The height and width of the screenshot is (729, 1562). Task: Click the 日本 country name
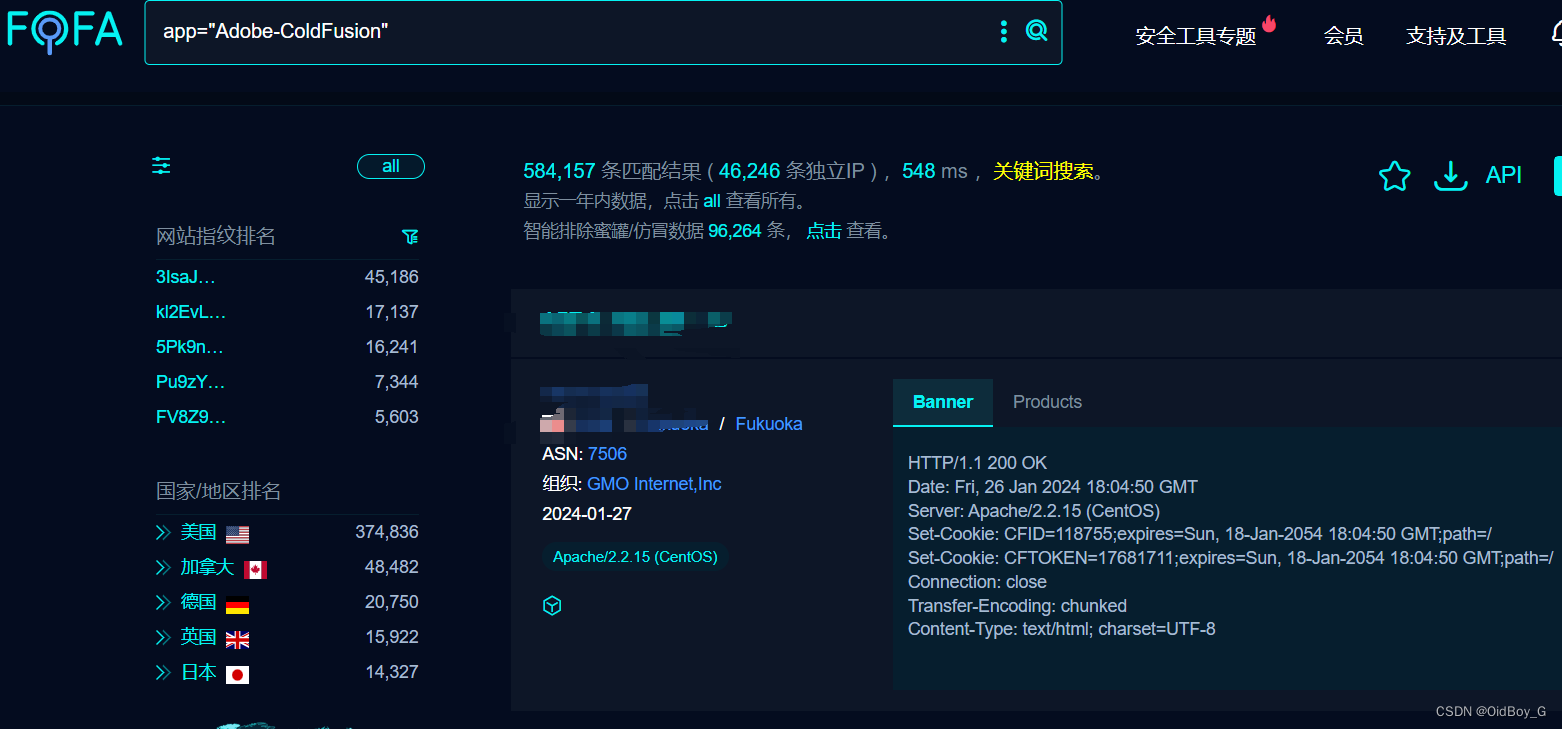tap(198, 673)
